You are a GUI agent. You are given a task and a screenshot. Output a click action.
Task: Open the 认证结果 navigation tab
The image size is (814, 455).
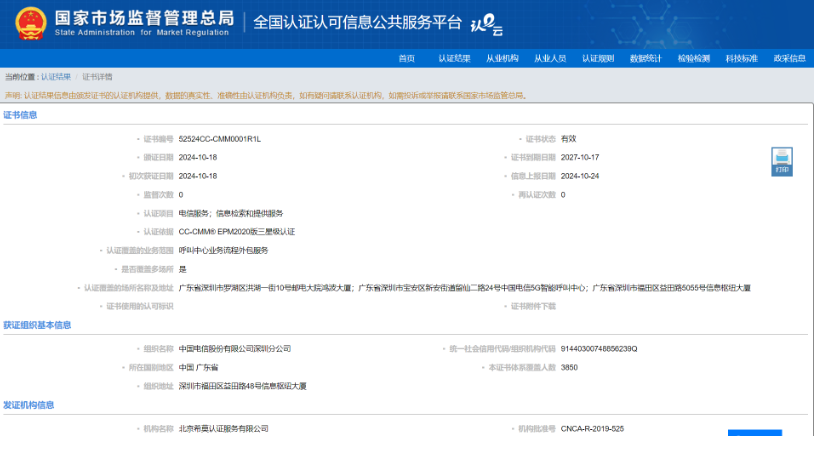pos(454,58)
